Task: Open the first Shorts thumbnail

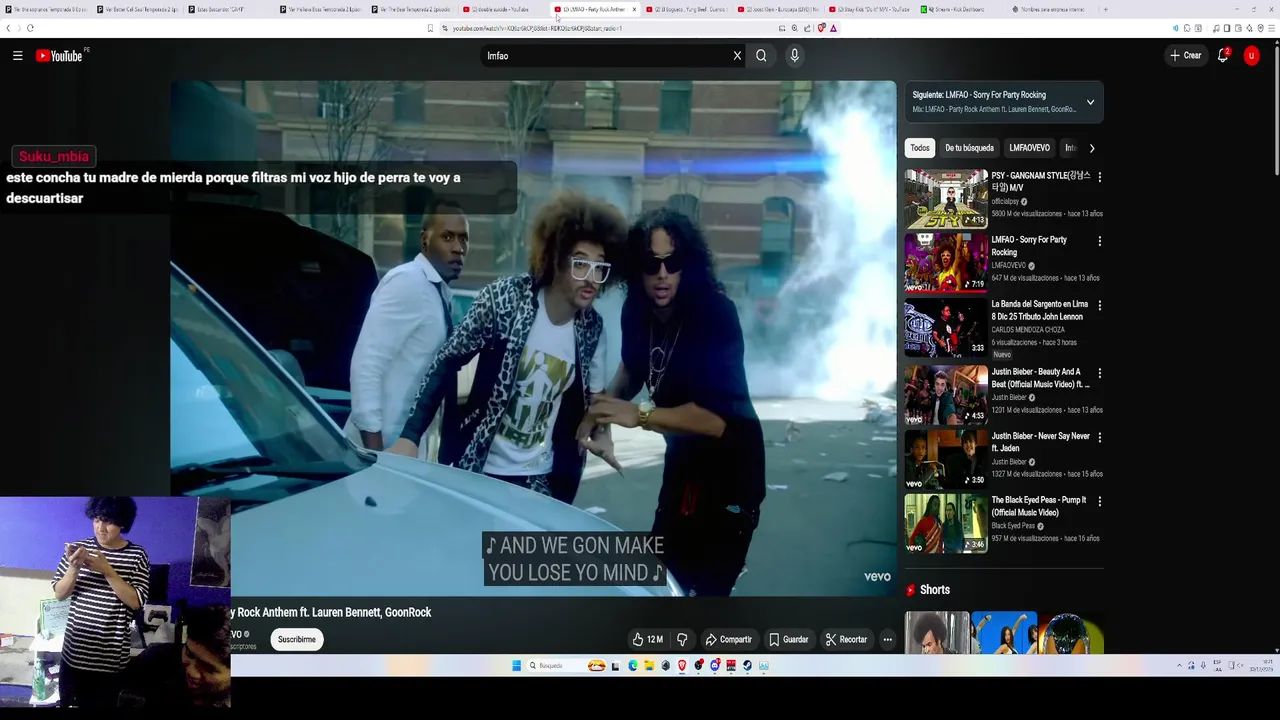Action: (x=937, y=633)
